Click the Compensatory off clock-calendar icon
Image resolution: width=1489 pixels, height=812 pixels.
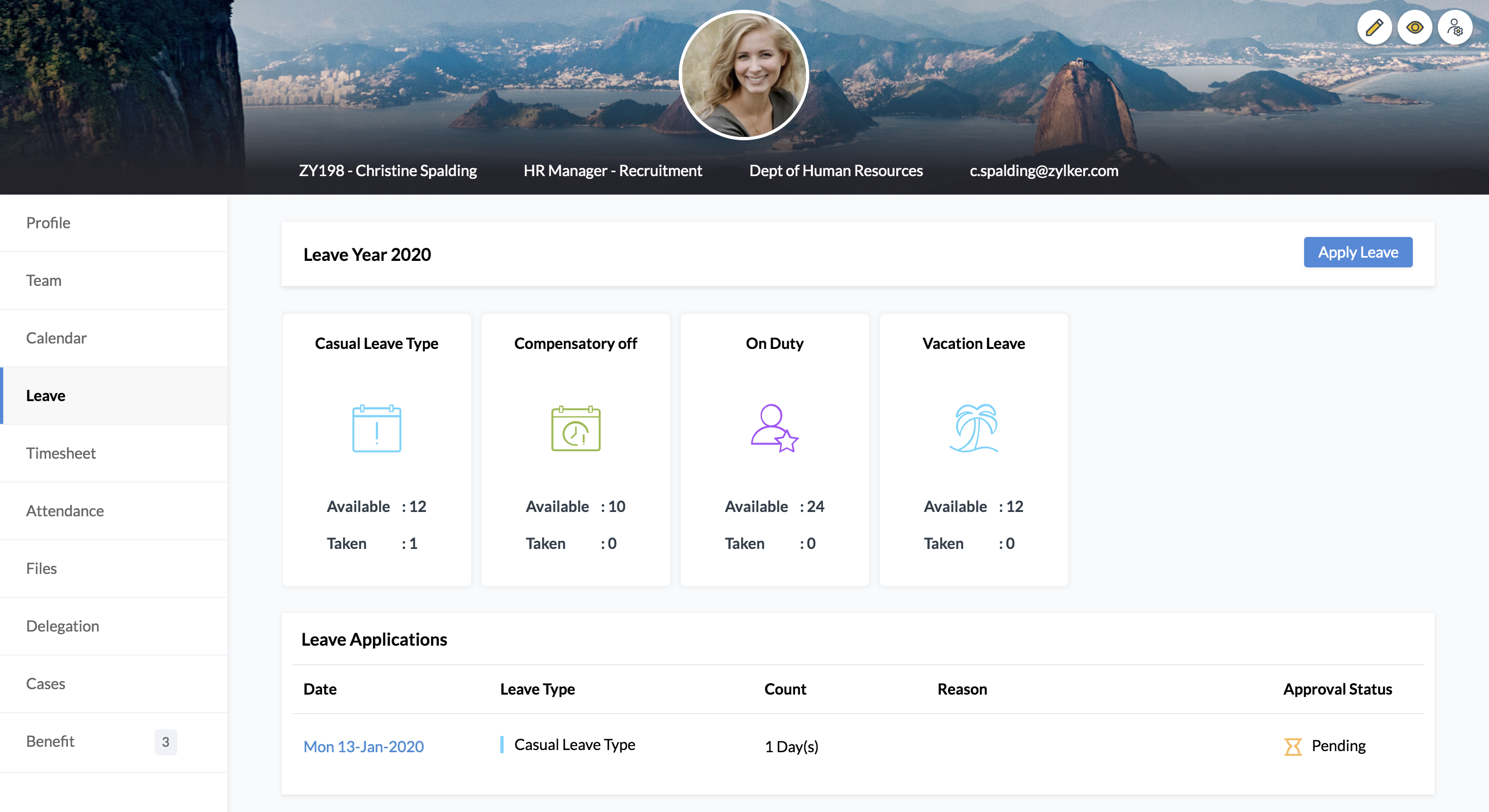(575, 428)
